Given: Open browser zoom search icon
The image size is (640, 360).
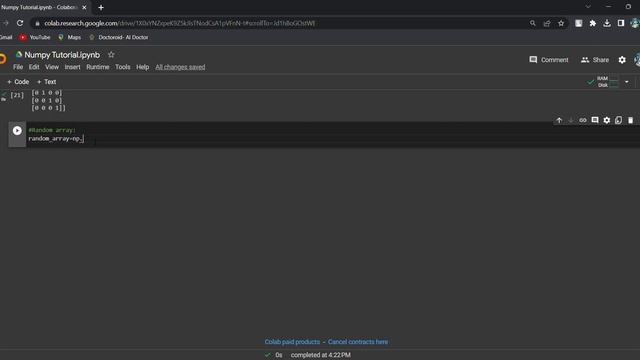Looking at the screenshot, I should [x=533, y=23].
